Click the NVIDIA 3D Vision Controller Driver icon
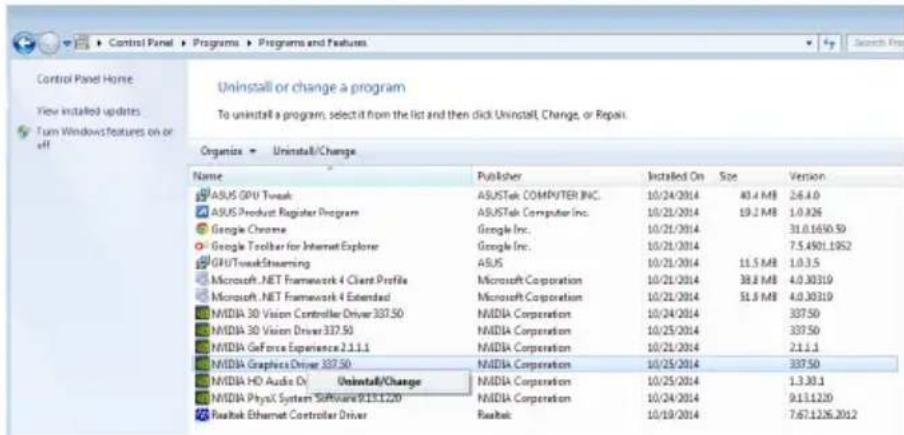904x435 pixels. (x=200, y=314)
